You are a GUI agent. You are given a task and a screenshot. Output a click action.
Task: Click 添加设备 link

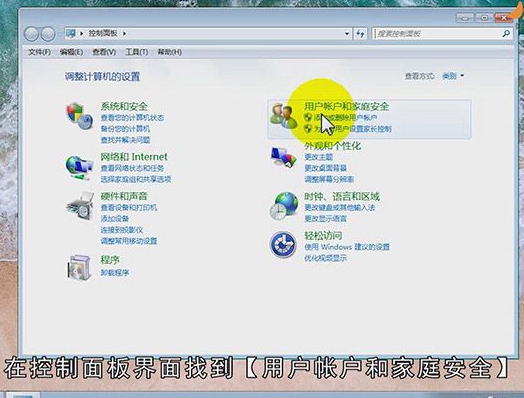[115, 219]
